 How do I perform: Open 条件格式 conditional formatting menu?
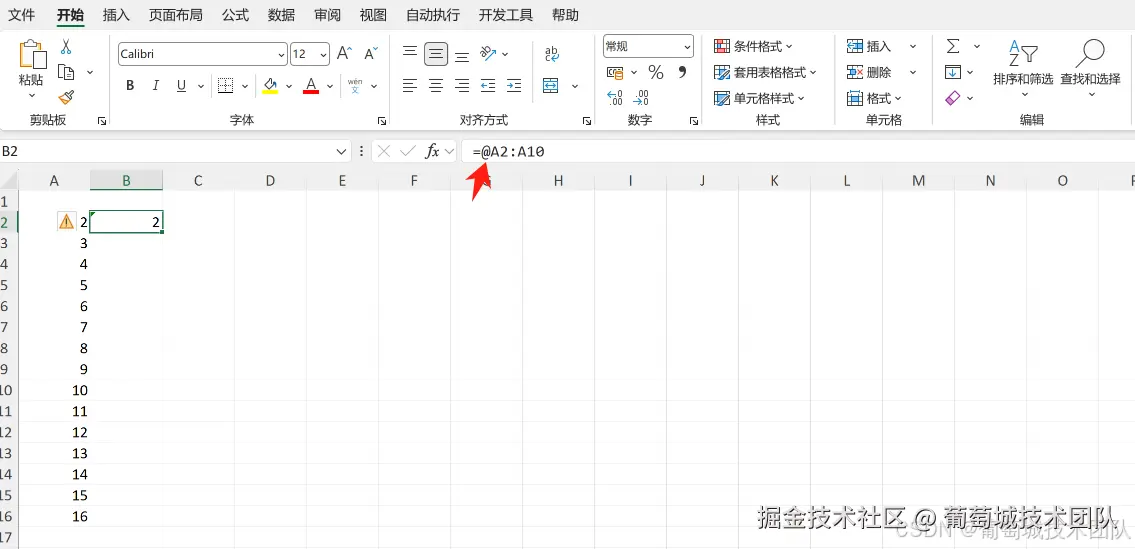point(754,46)
